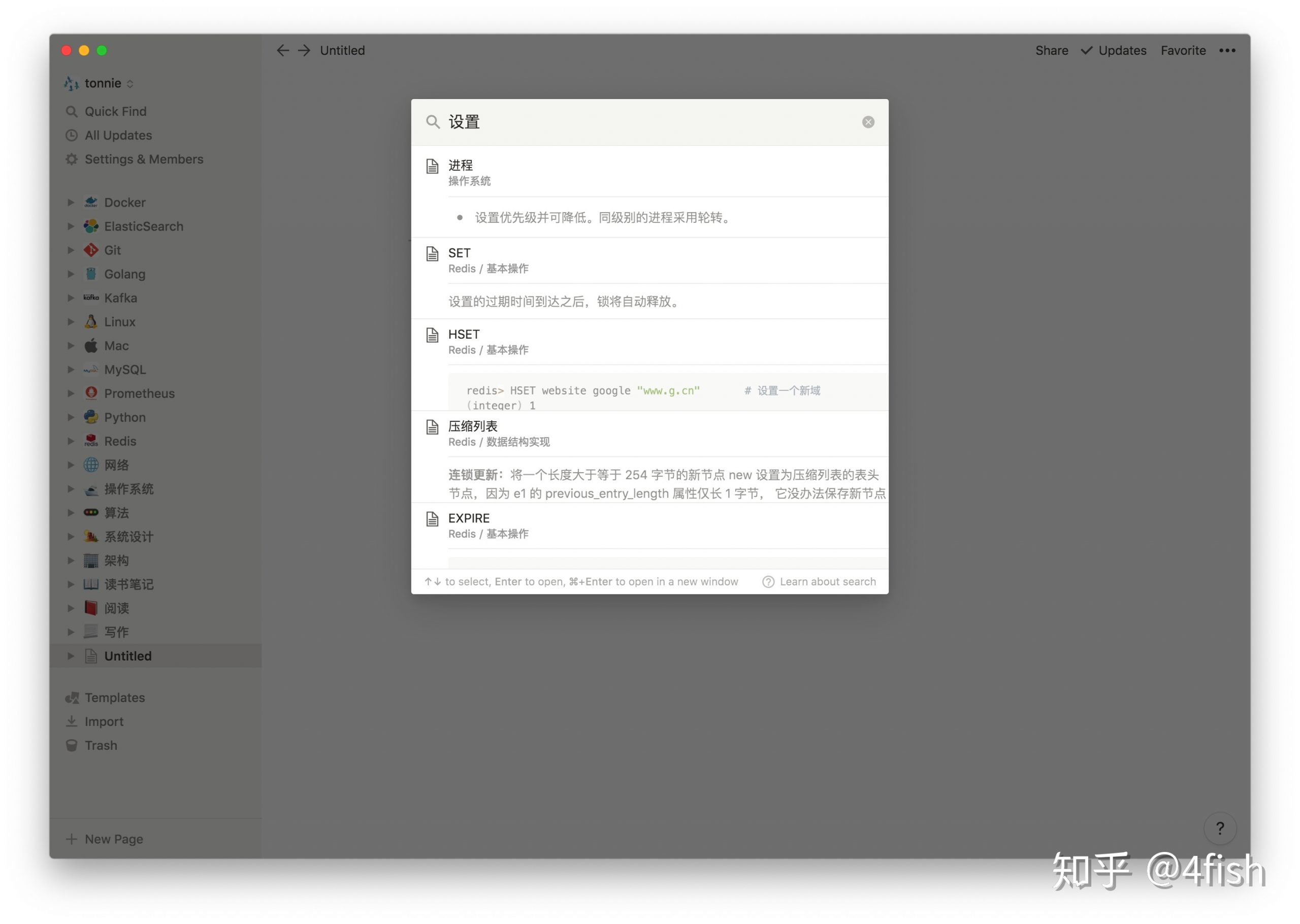
Task: Go back with the left arrow
Action: (x=283, y=51)
